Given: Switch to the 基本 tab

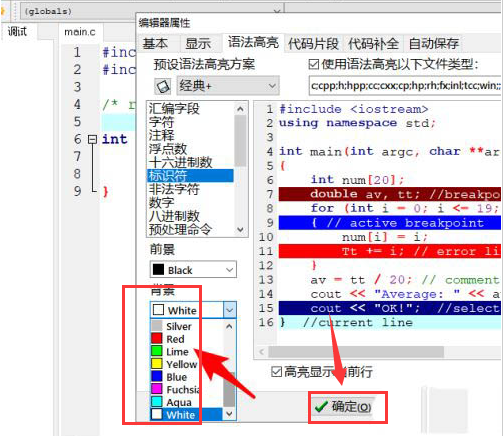Looking at the screenshot, I should (x=155, y=44).
